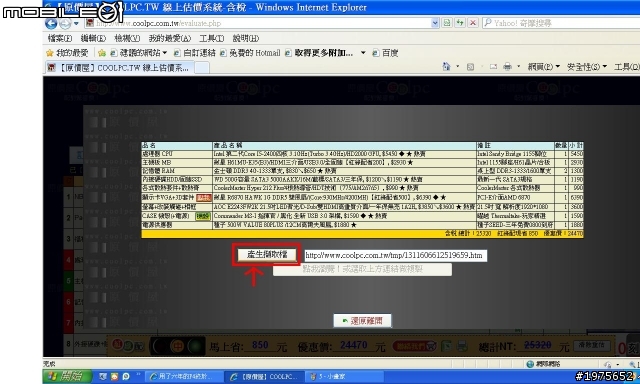
Task: Click the 點我瀏覽!或選取上方連結做複製 button
Action: point(362,269)
